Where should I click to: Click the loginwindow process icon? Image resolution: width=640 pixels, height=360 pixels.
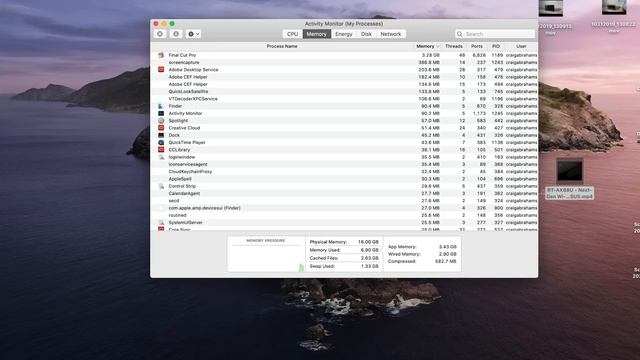coord(161,157)
